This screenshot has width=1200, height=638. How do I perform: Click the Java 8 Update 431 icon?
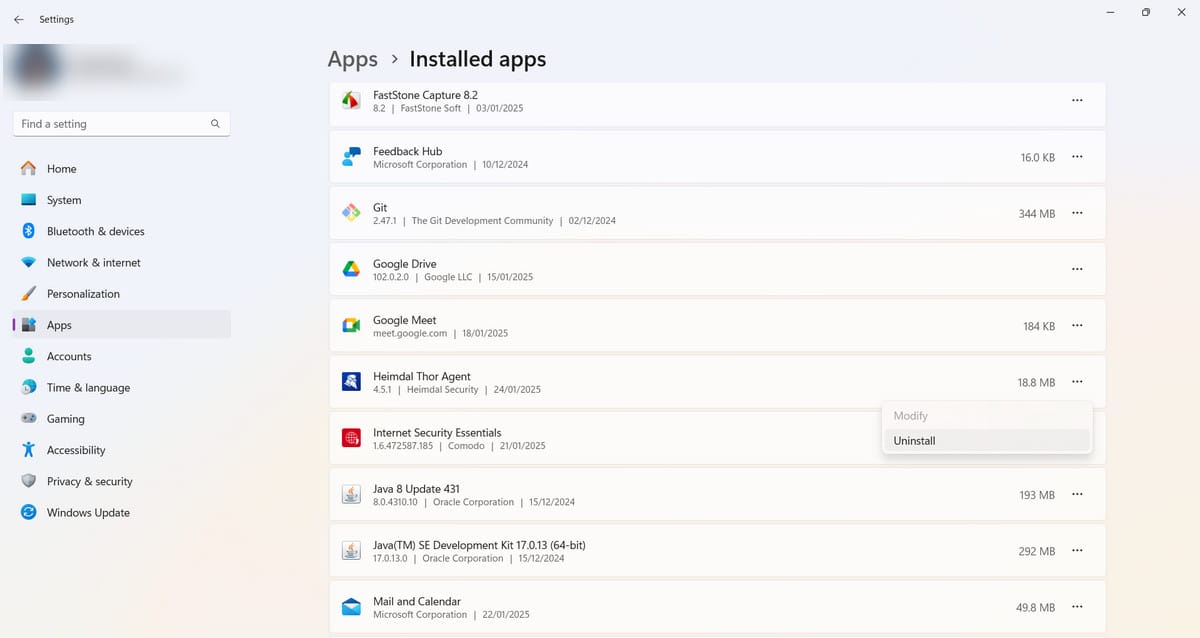(x=351, y=494)
